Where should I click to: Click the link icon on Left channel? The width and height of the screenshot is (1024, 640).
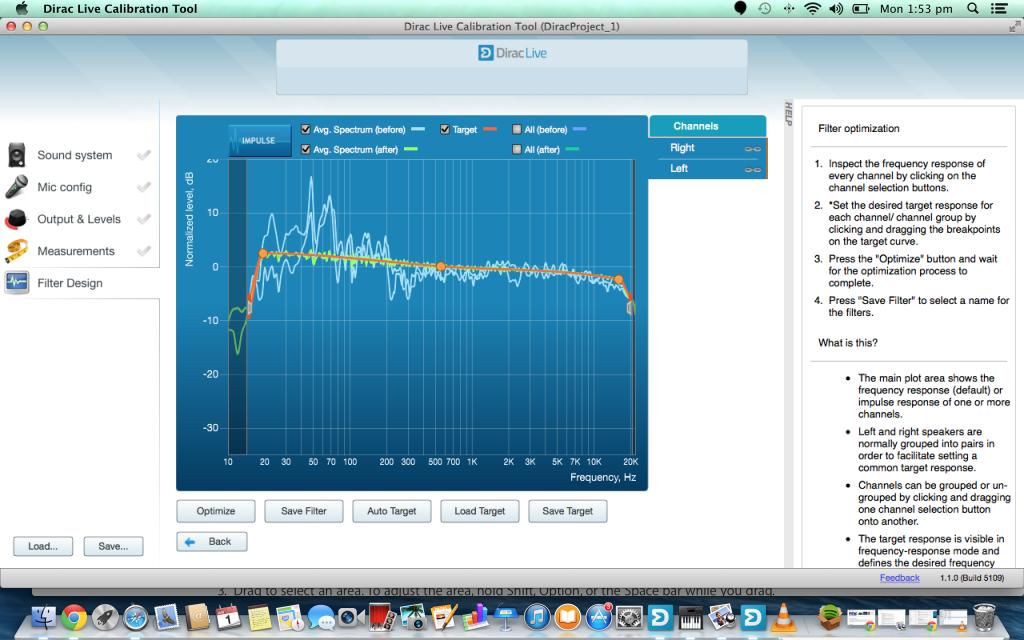(x=752, y=170)
